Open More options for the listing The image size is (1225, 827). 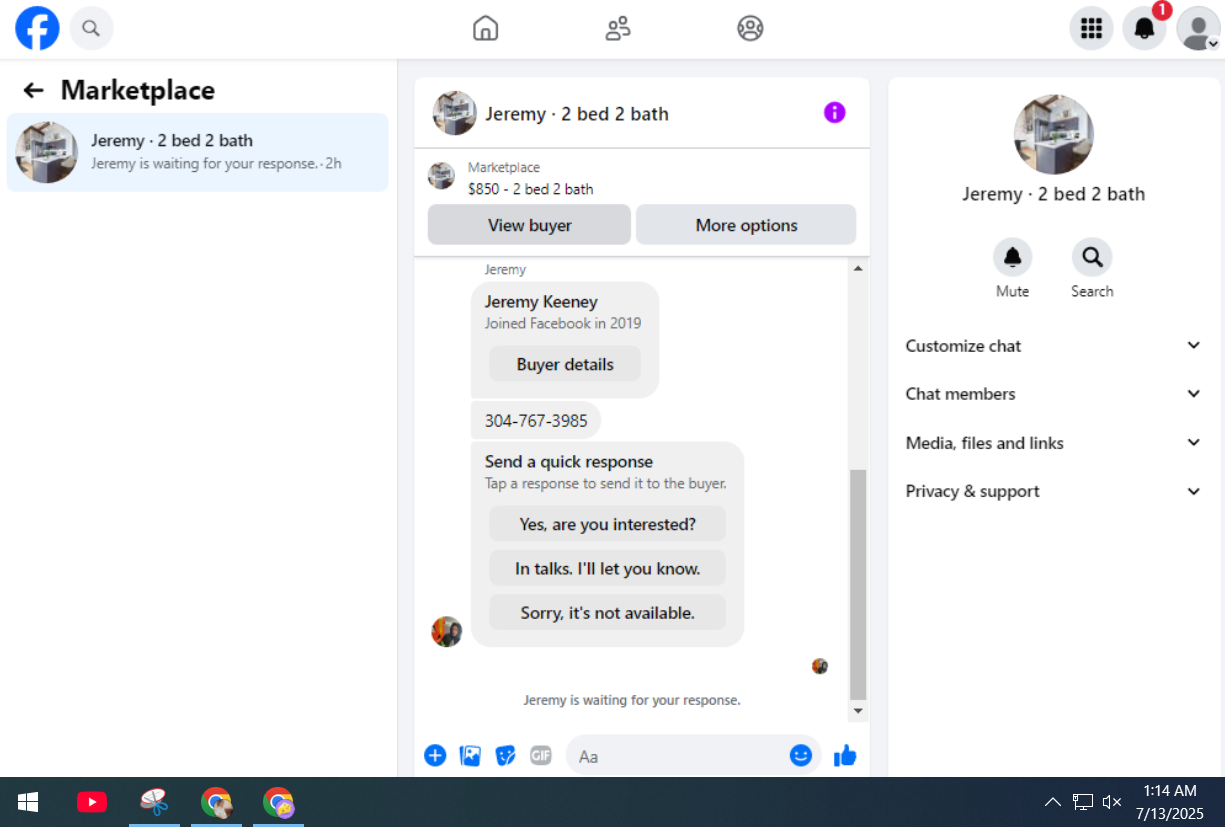(746, 225)
